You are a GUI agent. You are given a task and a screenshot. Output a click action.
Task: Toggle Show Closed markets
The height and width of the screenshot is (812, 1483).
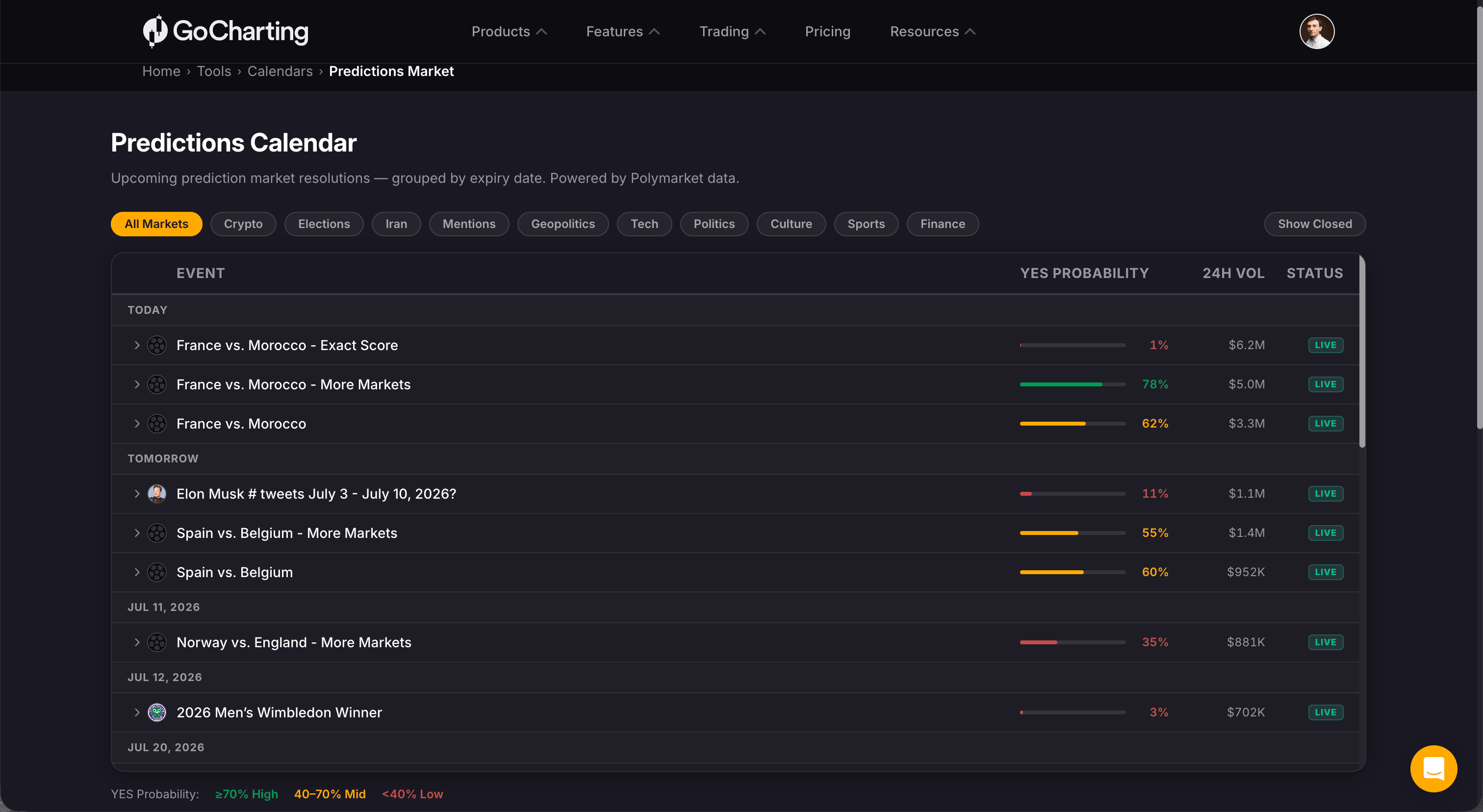pos(1314,224)
